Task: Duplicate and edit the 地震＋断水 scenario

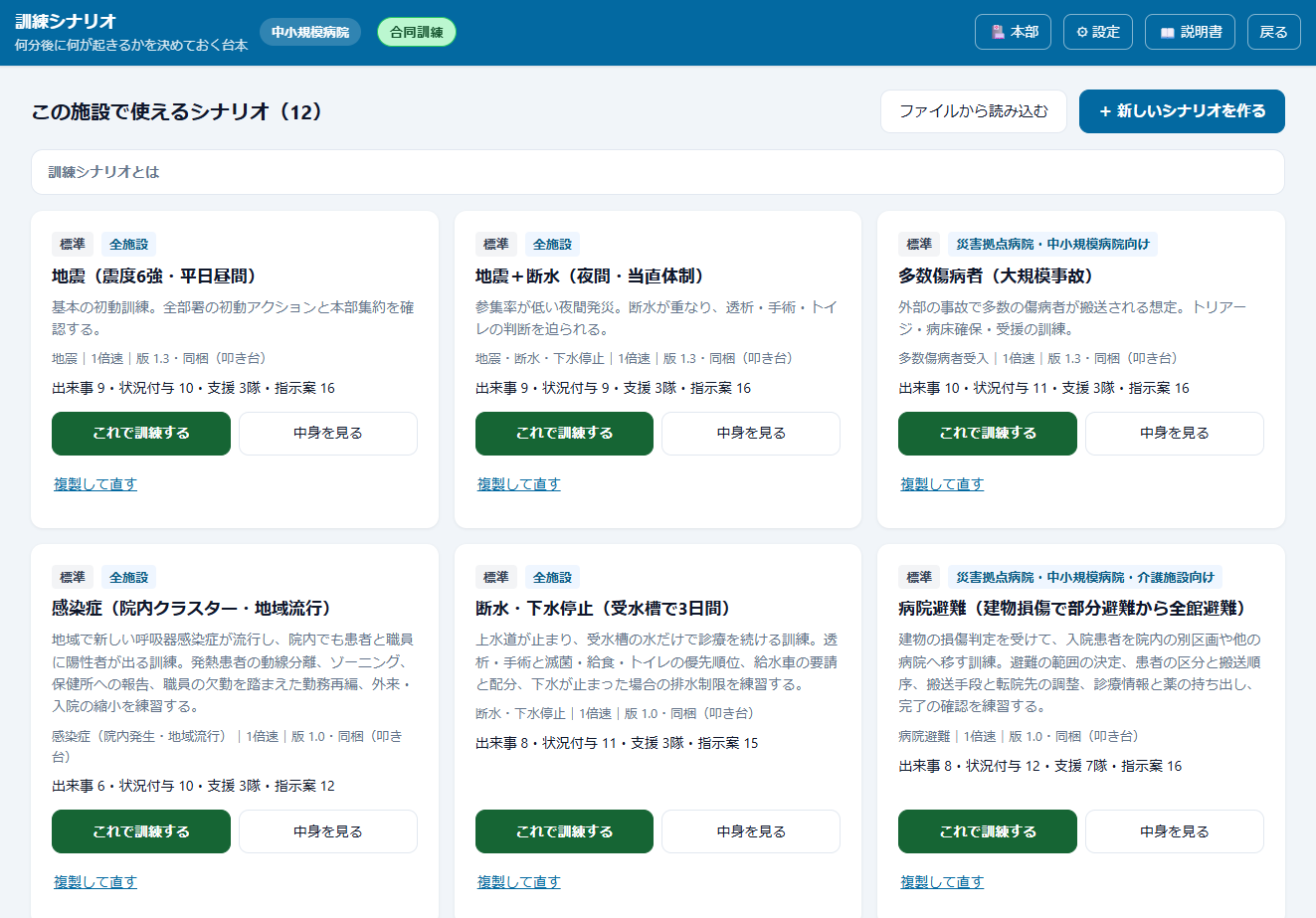Action: pyautogui.click(x=519, y=484)
